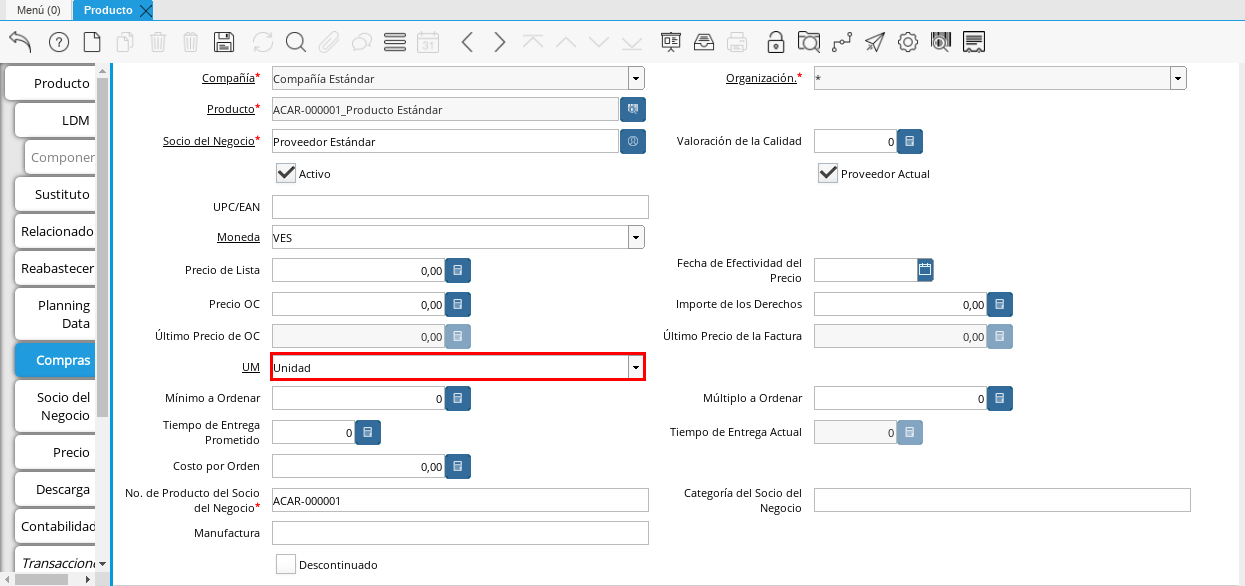Image resolution: width=1245 pixels, height=586 pixels.
Task: Click the Save record toolbar icon
Action: tap(225, 42)
